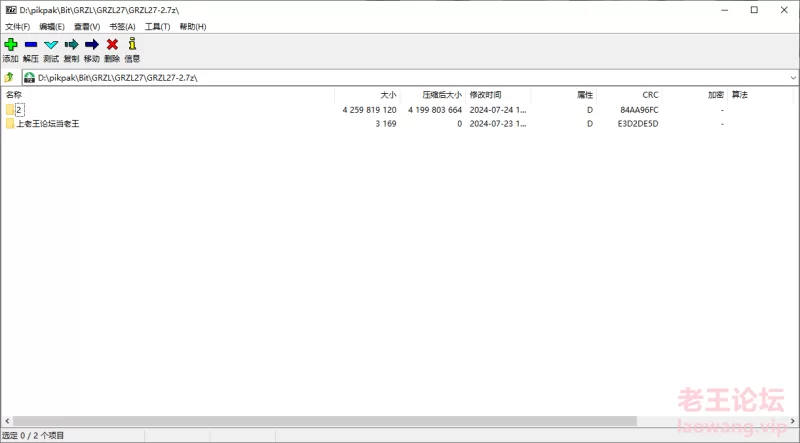
Task: Click the blue Extract (解压) toolbar icon
Action: [31, 44]
